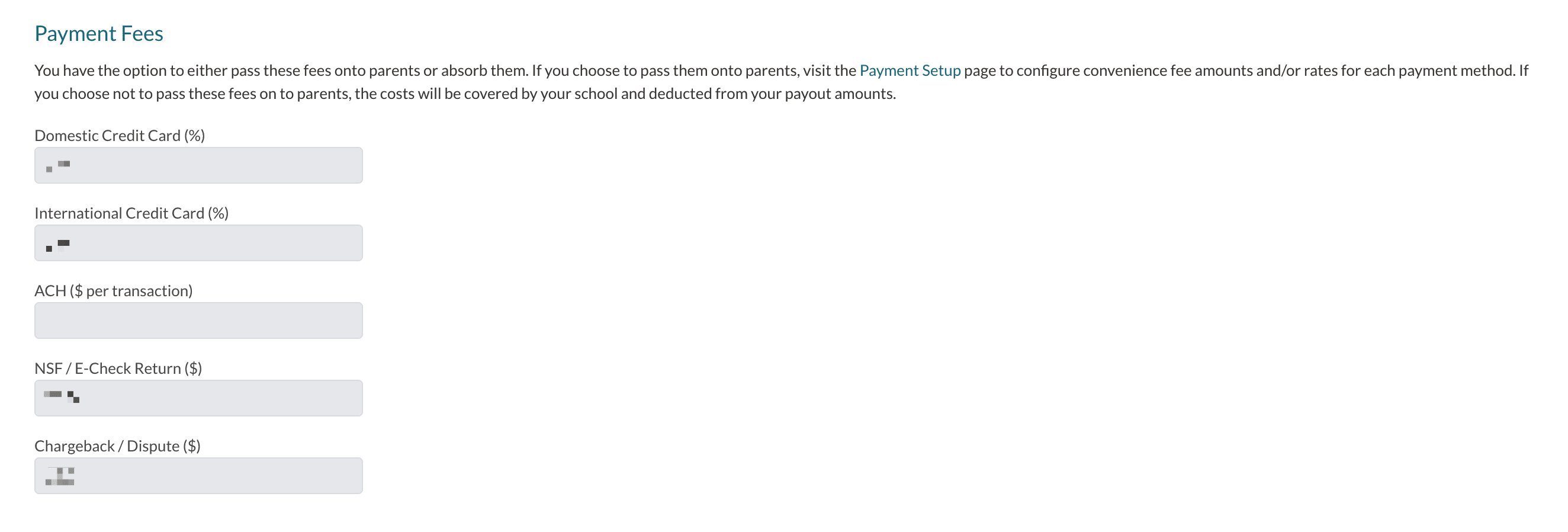This screenshot has width=1568, height=532.
Task: Click the NSF / E-Check Return ($) label
Action: (118, 368)
